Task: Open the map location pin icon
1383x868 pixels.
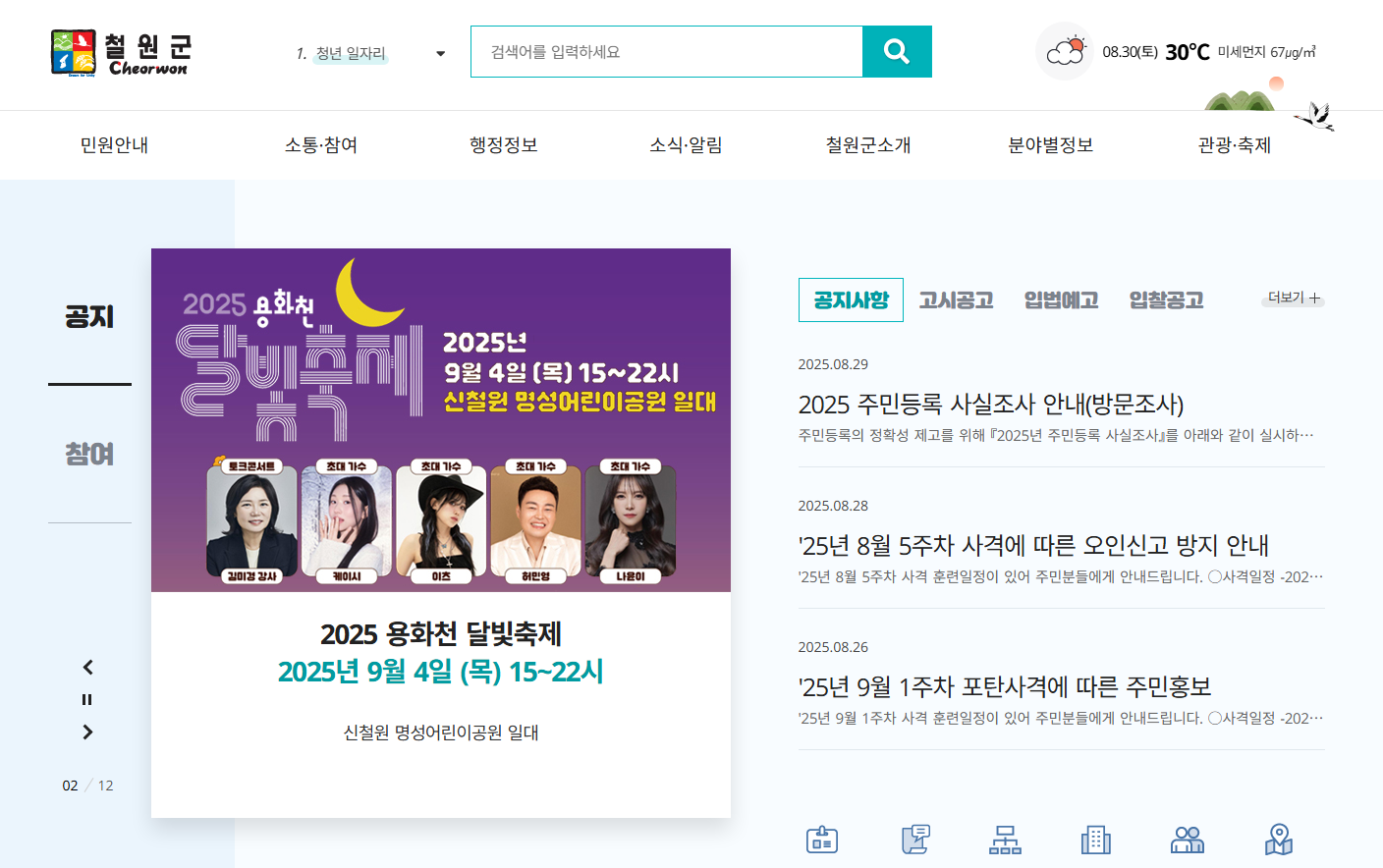Action: 1278,840
